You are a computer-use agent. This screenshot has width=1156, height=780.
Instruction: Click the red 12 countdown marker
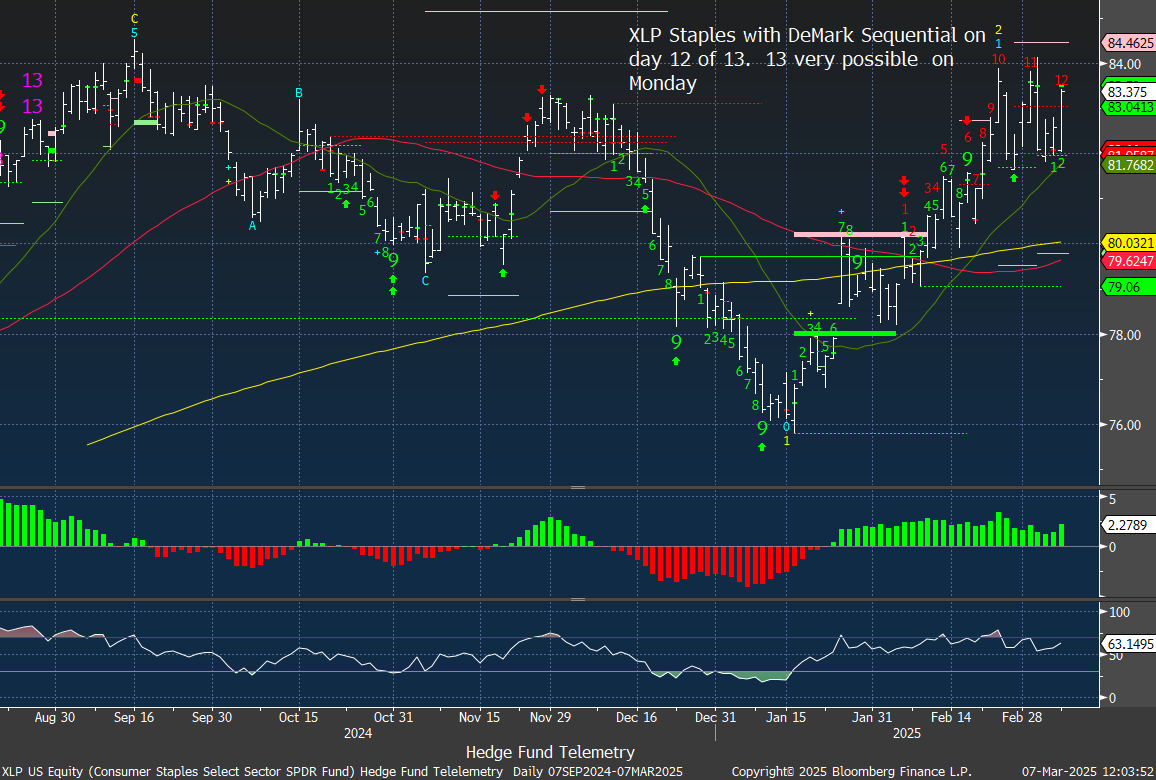pos(1062,80)
